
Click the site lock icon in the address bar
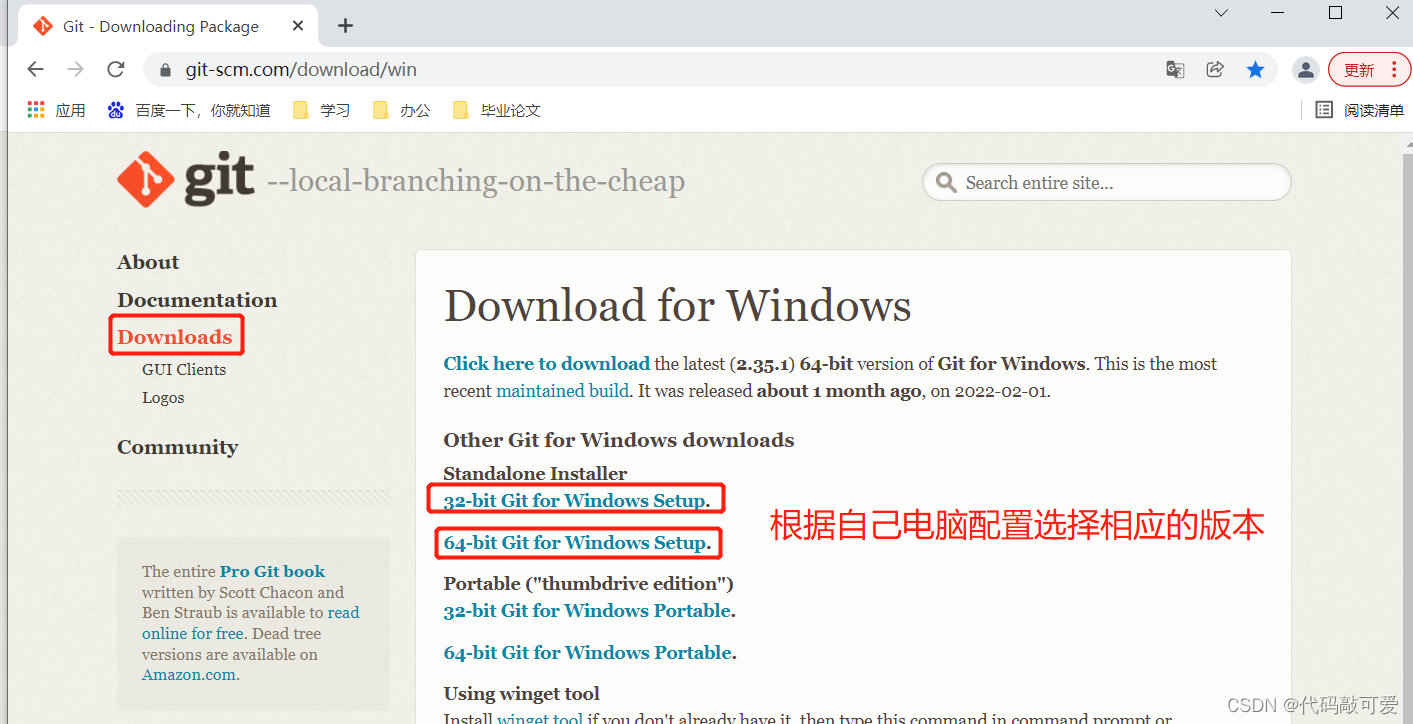[x=166, y=70]
